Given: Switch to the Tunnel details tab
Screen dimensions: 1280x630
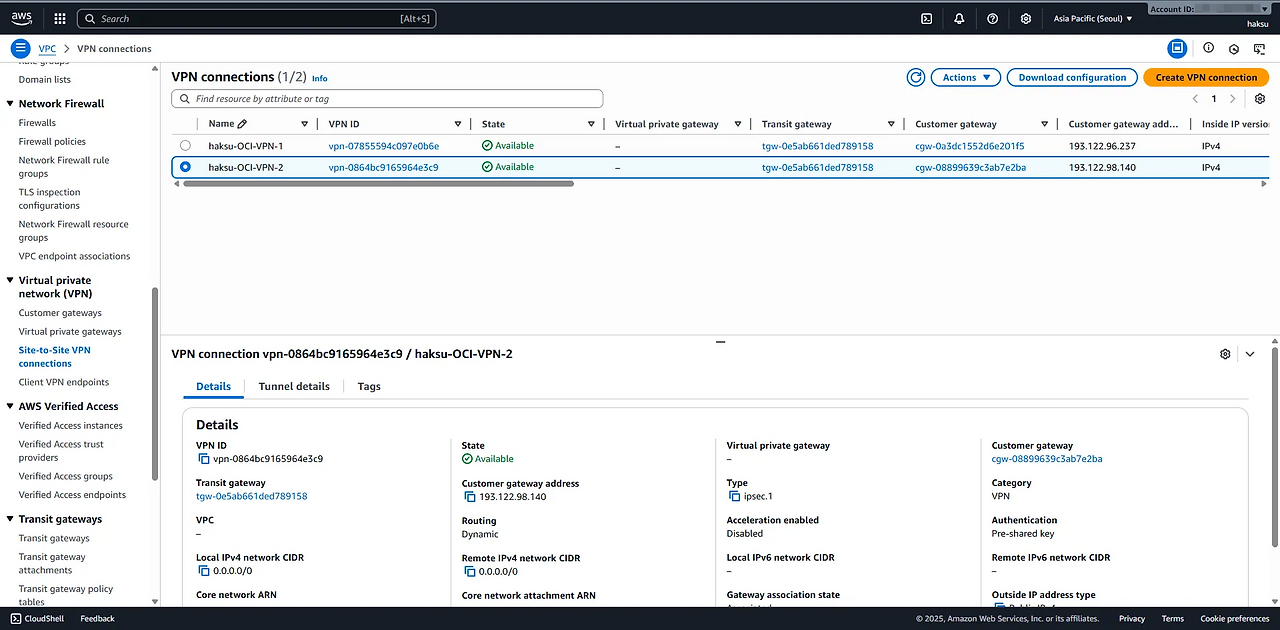Looking at the screenshot, I should coord(294,386).
